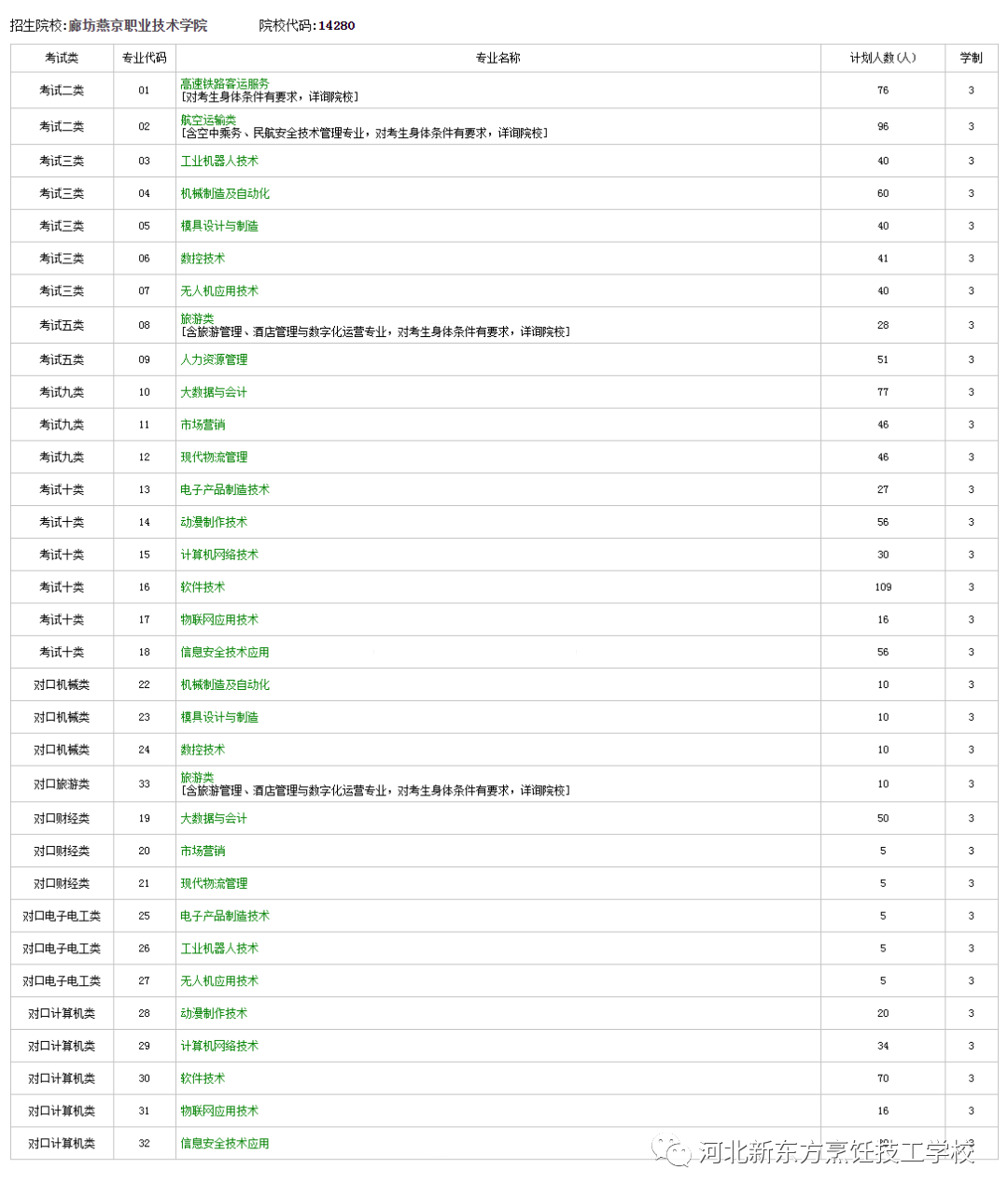Click the 计划人数(人) column header

click(882, 58)
